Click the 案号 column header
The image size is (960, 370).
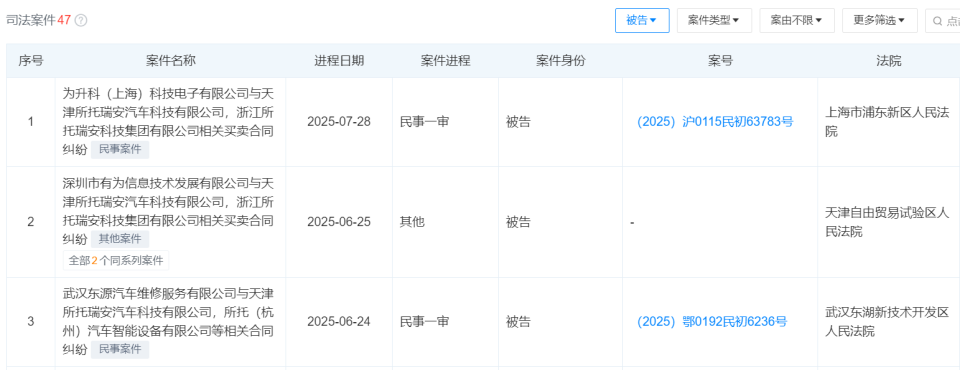[720, 61]
